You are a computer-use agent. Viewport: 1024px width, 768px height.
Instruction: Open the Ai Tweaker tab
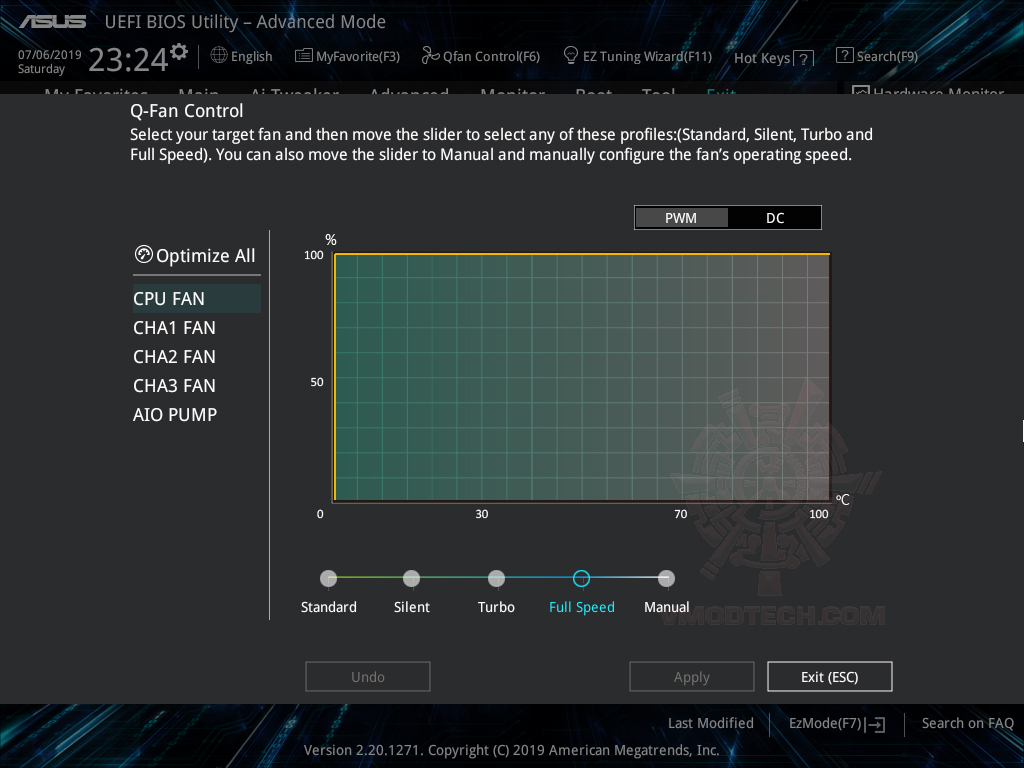[x=295, y=95]
